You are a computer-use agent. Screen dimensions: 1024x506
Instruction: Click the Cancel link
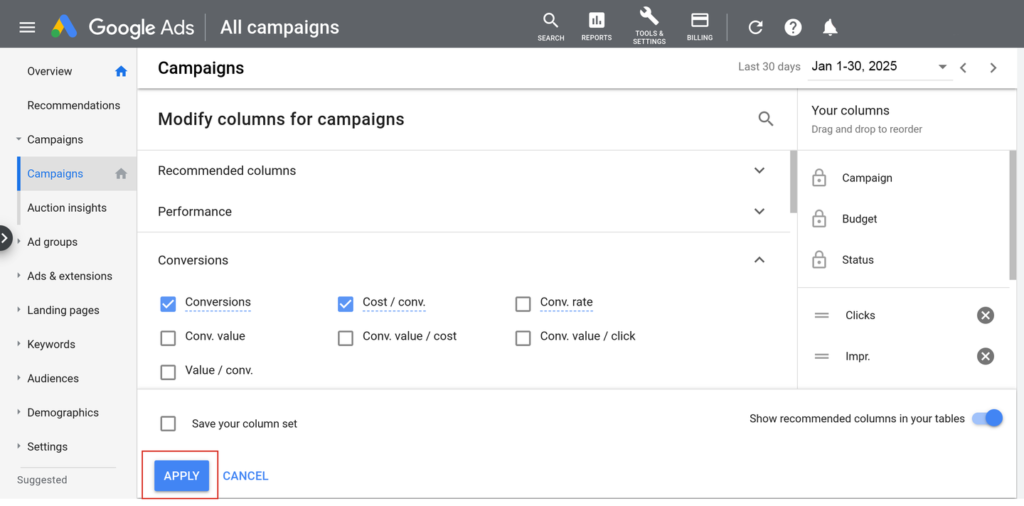245,476
